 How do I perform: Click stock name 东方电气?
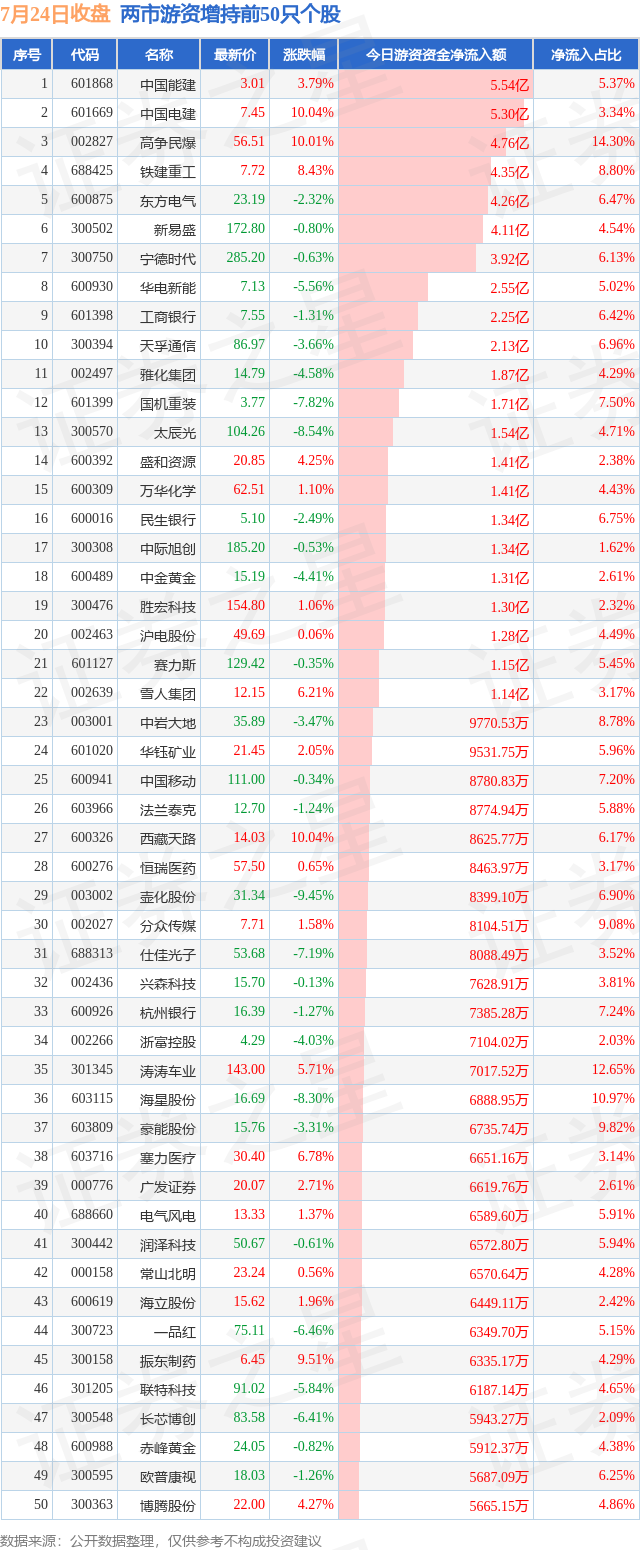(168, 200)
